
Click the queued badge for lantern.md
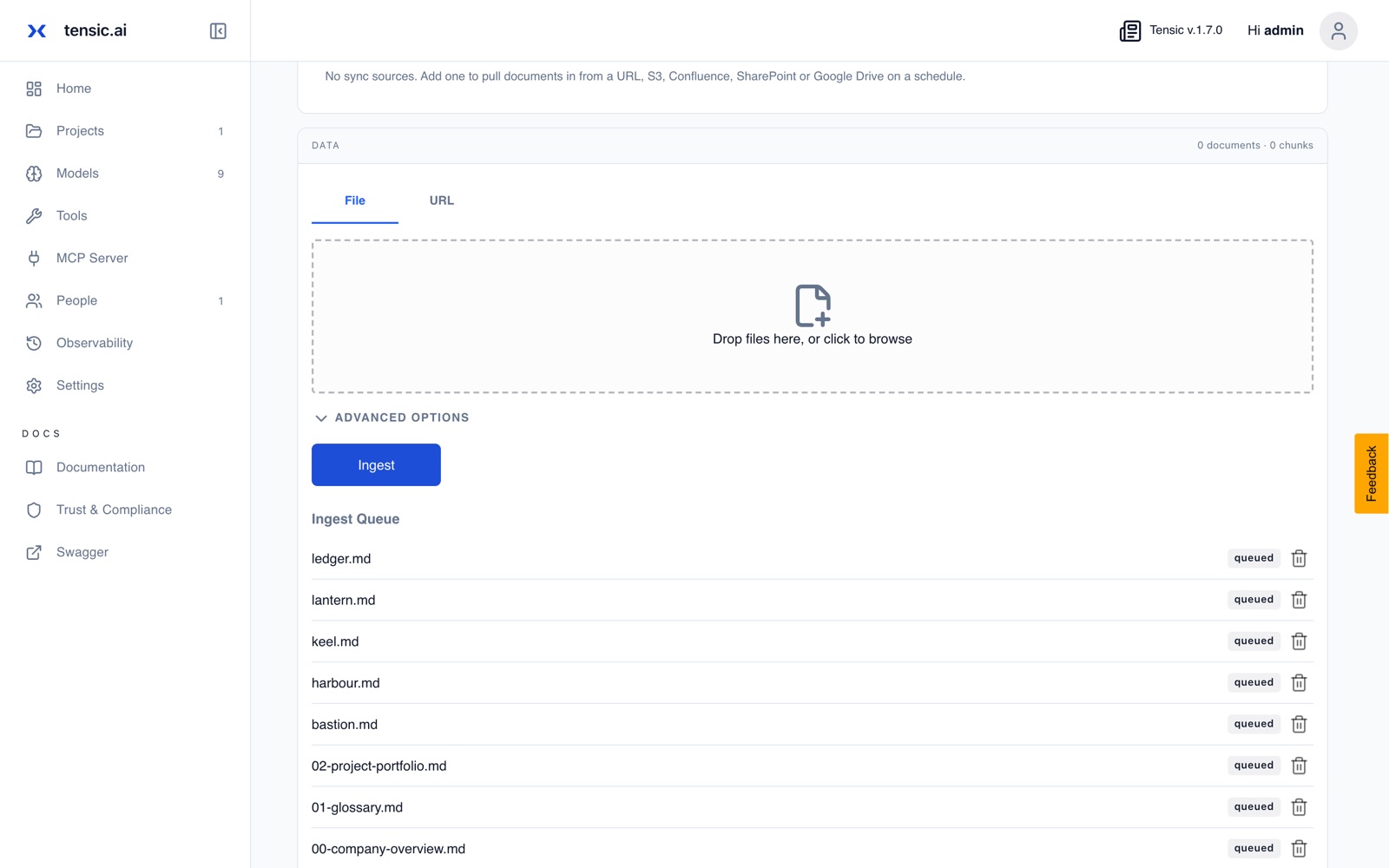[x=1254, y=600]
